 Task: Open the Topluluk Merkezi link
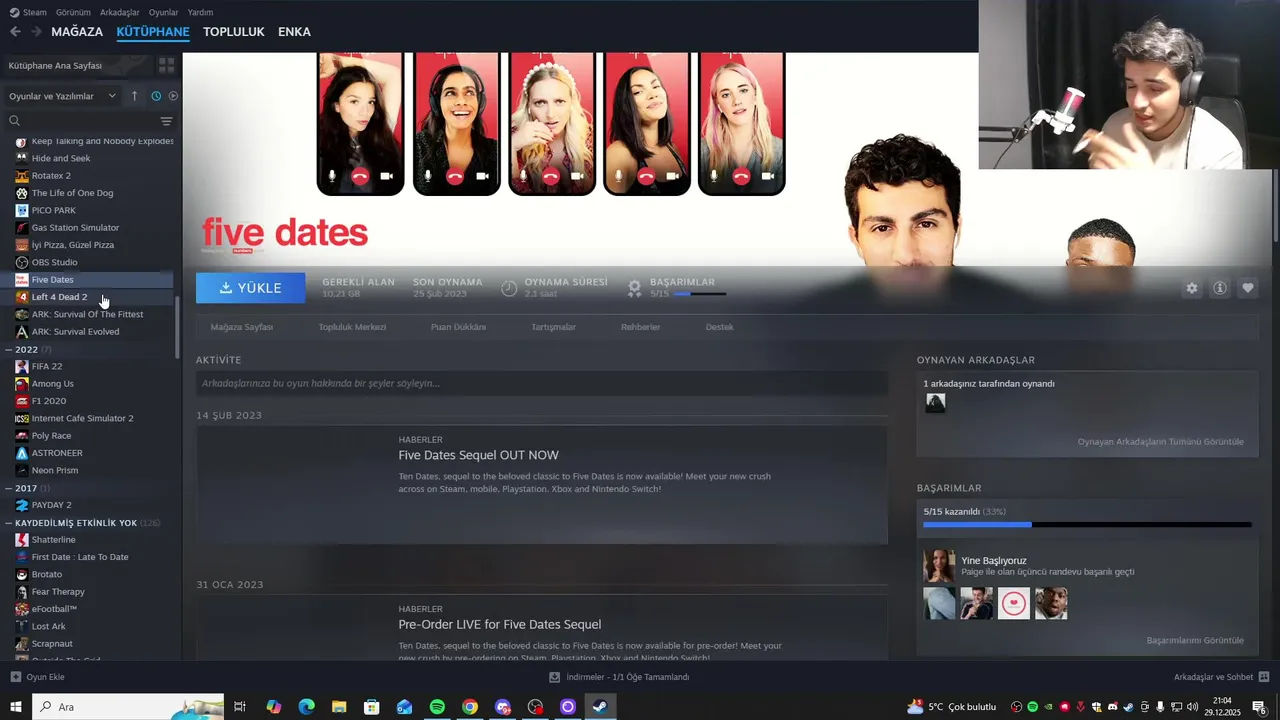352,327
